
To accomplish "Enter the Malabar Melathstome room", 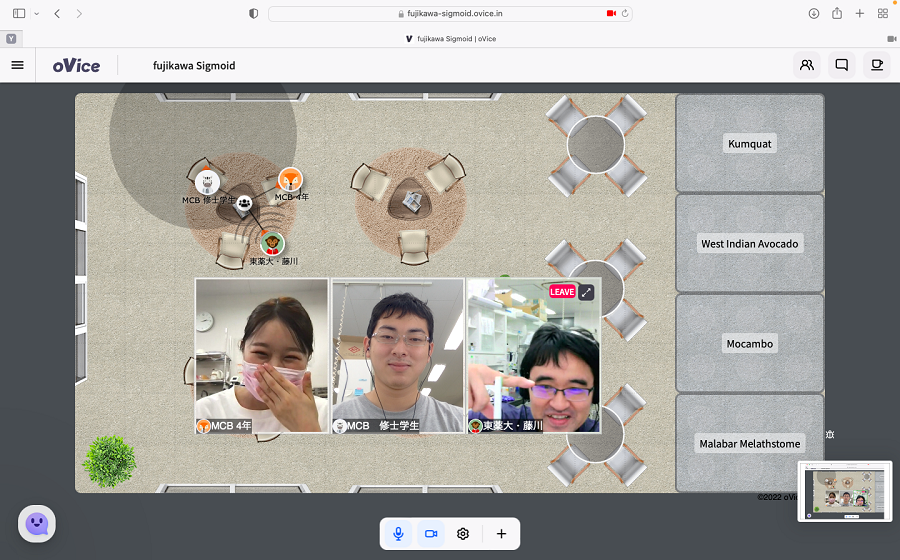I will click(750, 443).
